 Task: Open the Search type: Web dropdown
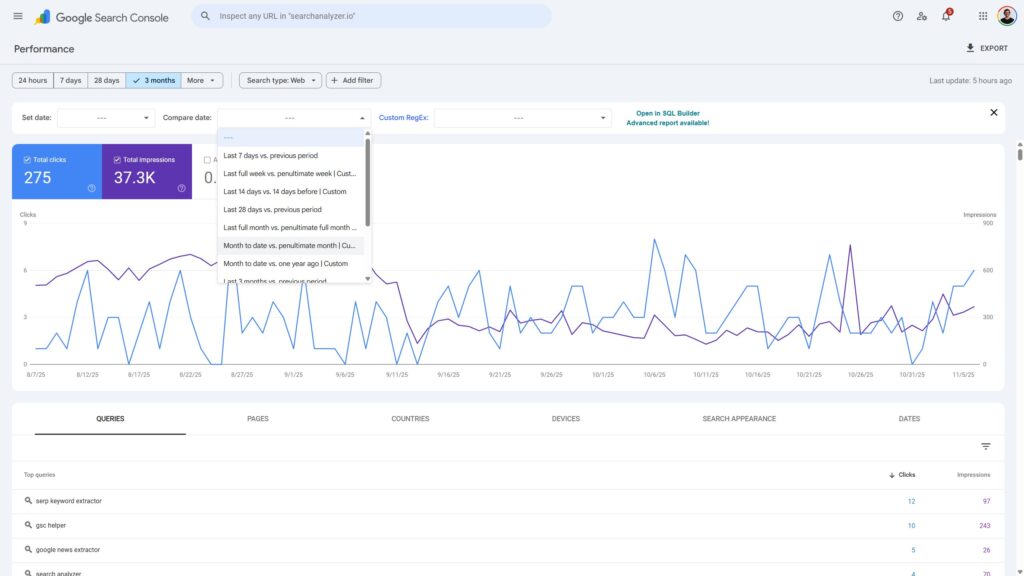(x=280, y=80)
